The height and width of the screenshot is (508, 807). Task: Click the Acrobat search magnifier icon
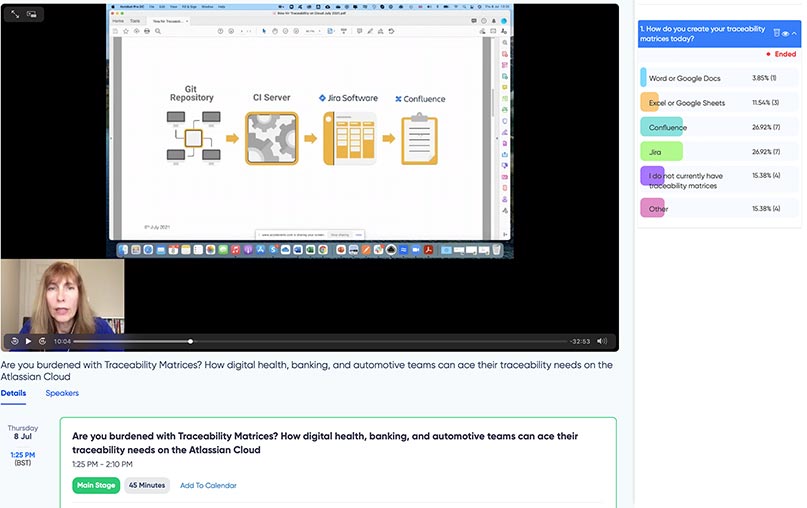click(x=158, y=31)
